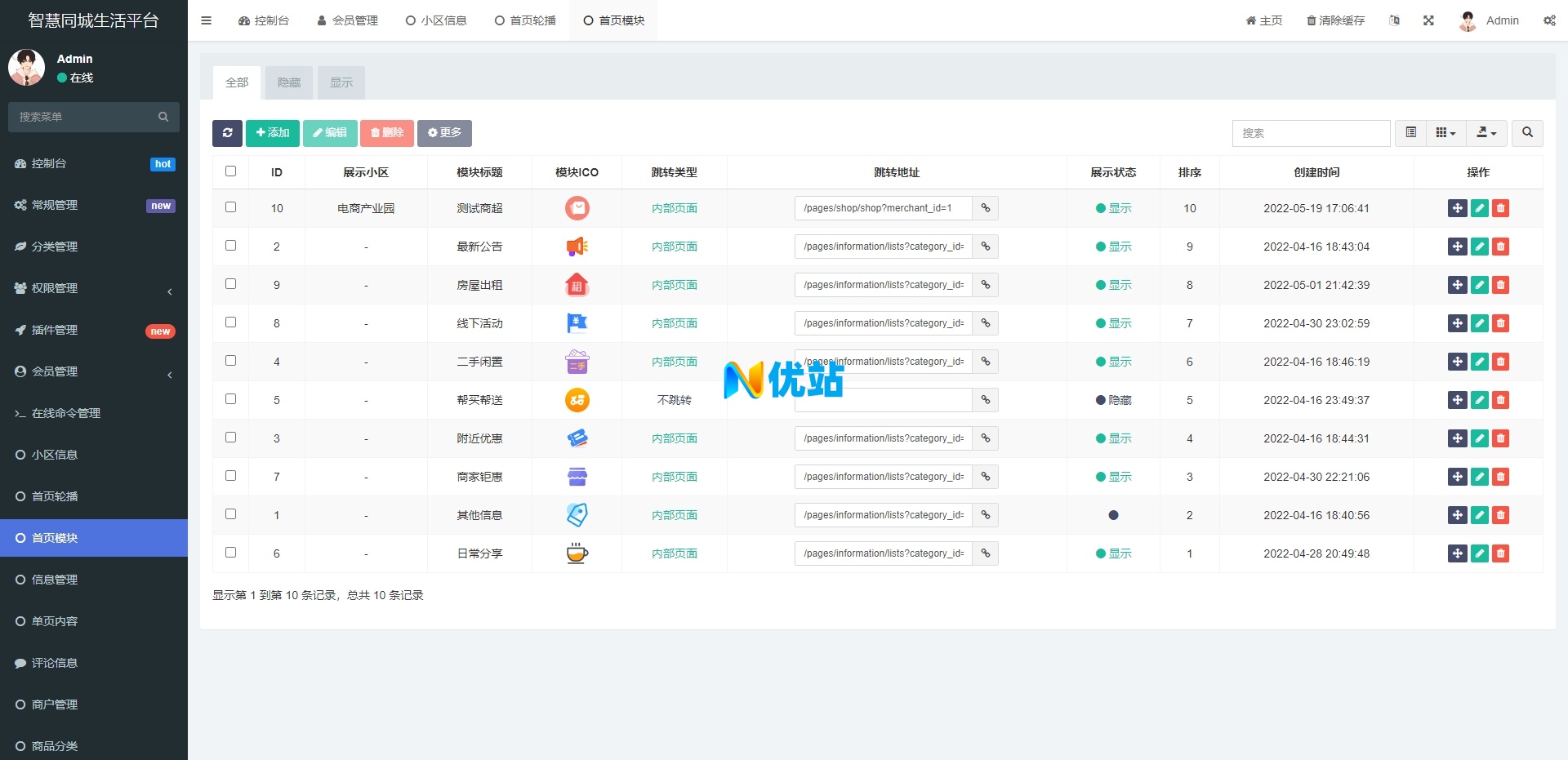
Task: Toggle table card view icon
Action: [1410, 133]
